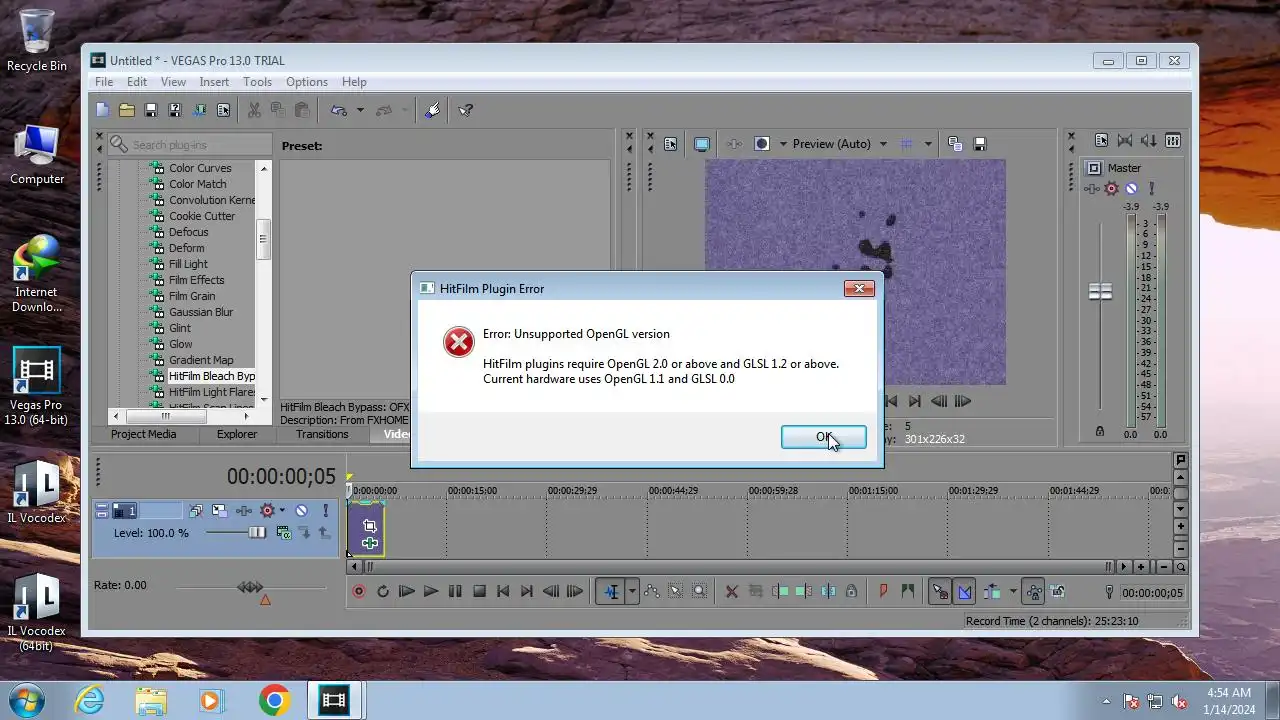
Task: Click Play on the transport bar
Action: pos(431,592)
